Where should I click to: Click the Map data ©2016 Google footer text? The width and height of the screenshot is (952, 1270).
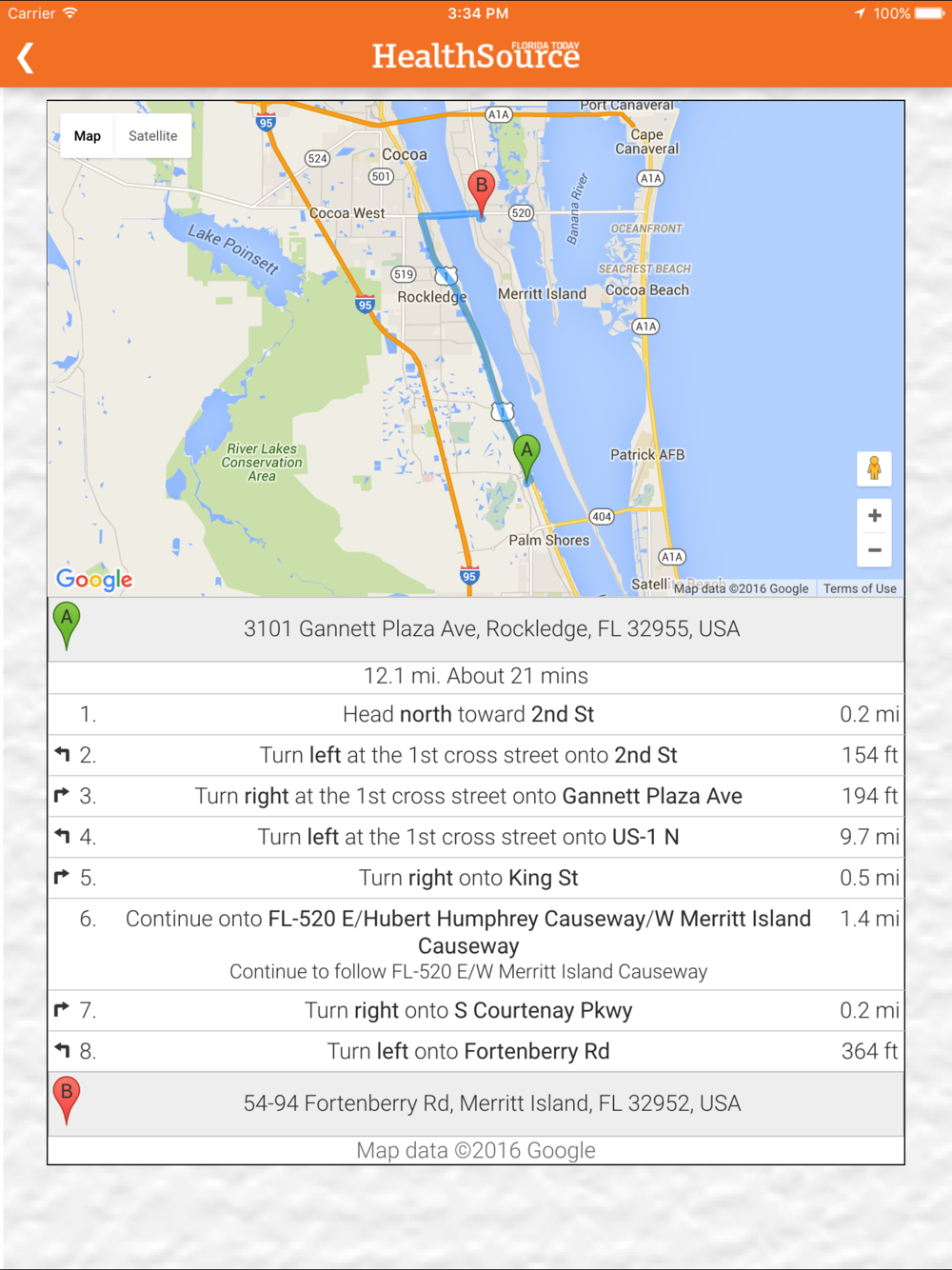[476, 1151]
